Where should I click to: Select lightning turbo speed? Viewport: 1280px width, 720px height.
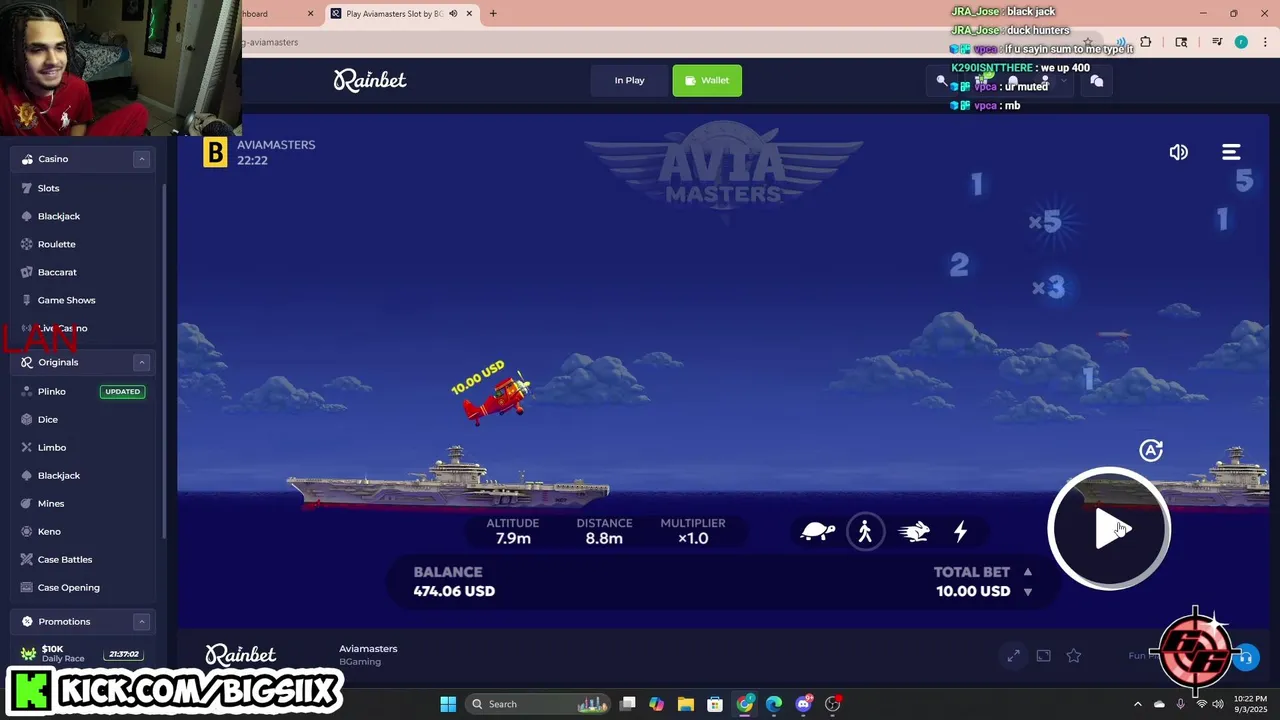[960, 531]
